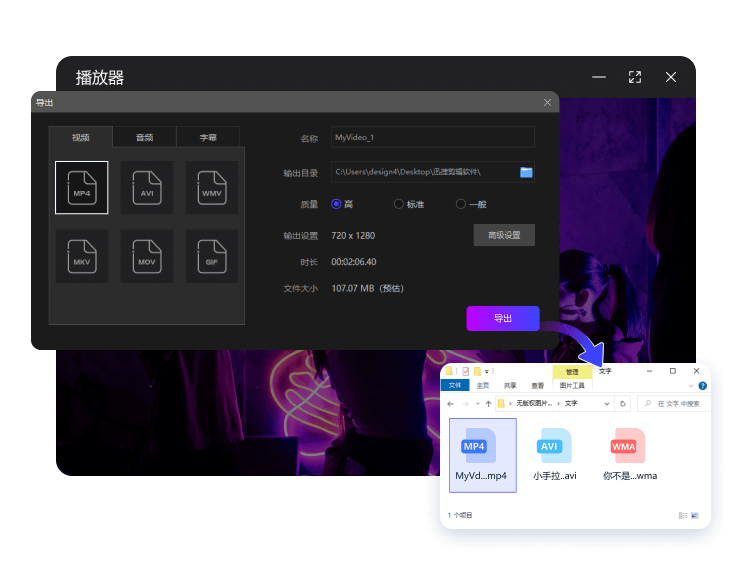Refresh the File Explorer folder

point(623,404)
